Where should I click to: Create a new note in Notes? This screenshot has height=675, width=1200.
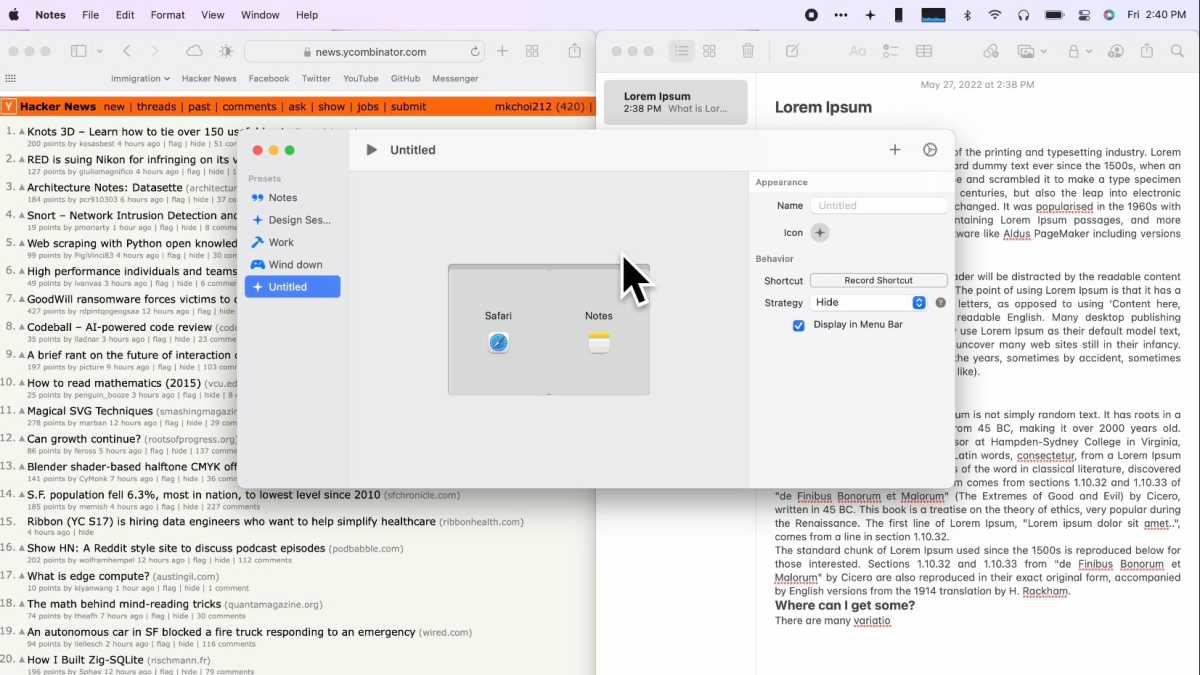(x=792, y=51)
